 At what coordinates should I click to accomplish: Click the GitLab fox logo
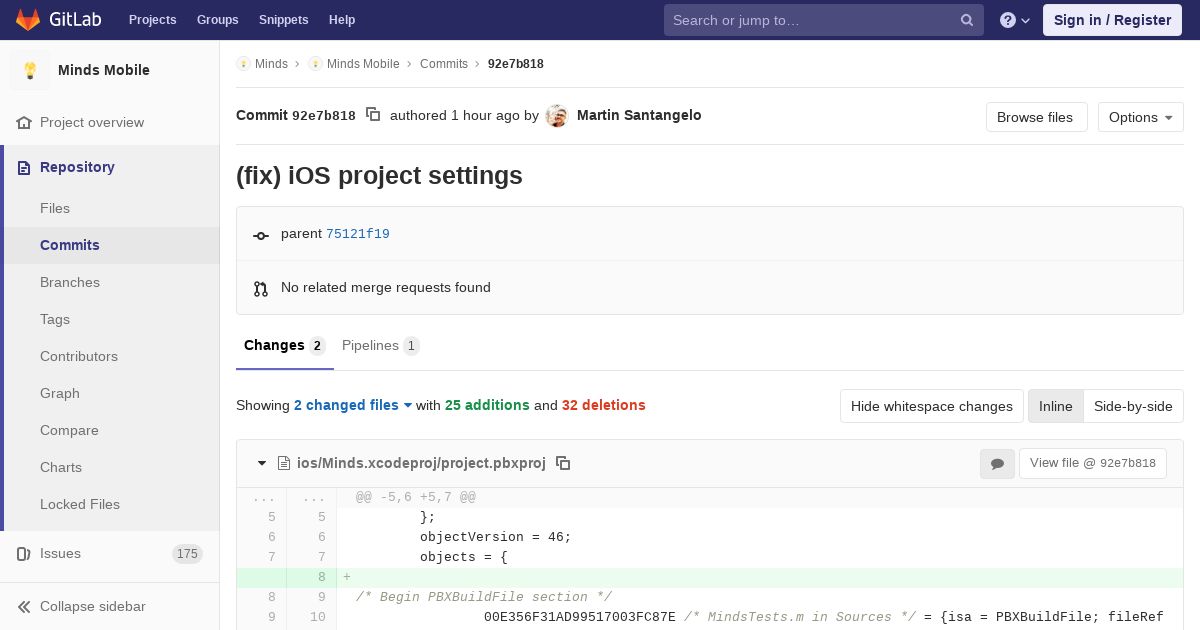28,19
